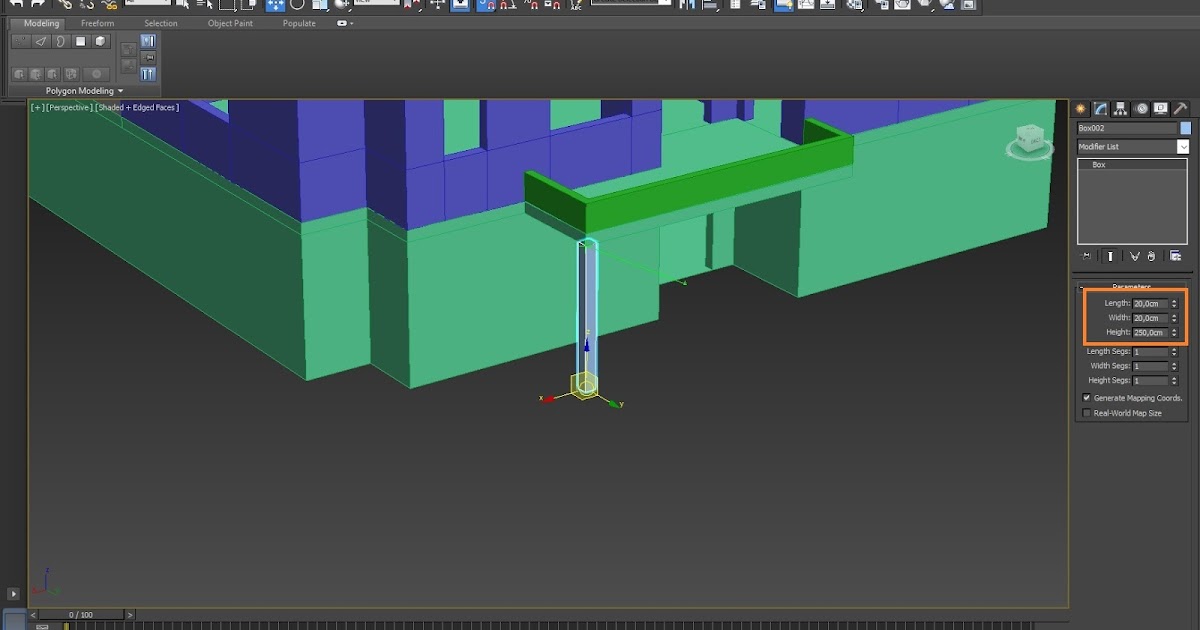Open the Hierarchy panel
This screenshot has width=1200, height=630.
(1121, 108)
